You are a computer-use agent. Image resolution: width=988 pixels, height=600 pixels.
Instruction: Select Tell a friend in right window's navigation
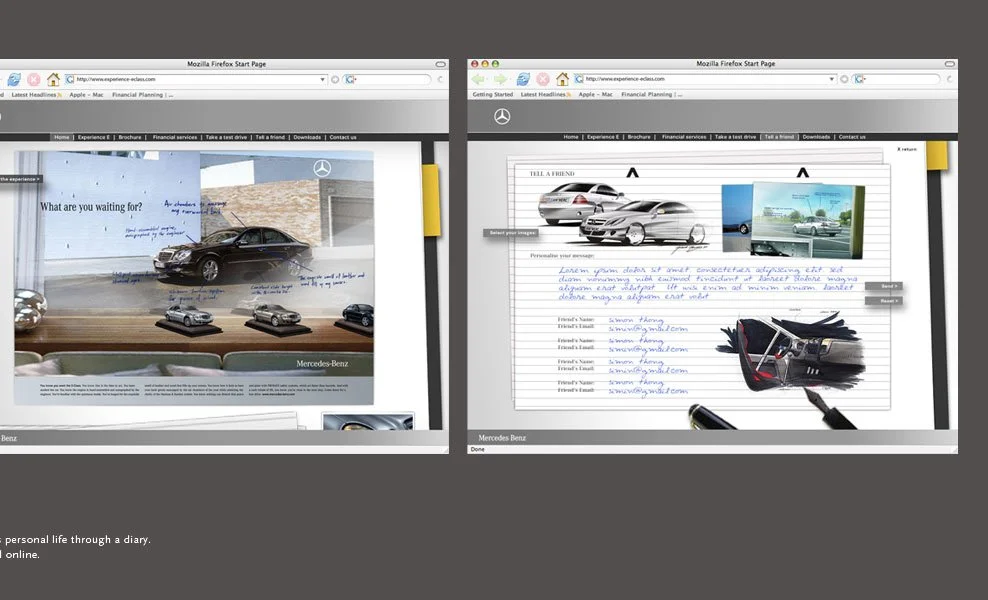click(x=779, y=137)
